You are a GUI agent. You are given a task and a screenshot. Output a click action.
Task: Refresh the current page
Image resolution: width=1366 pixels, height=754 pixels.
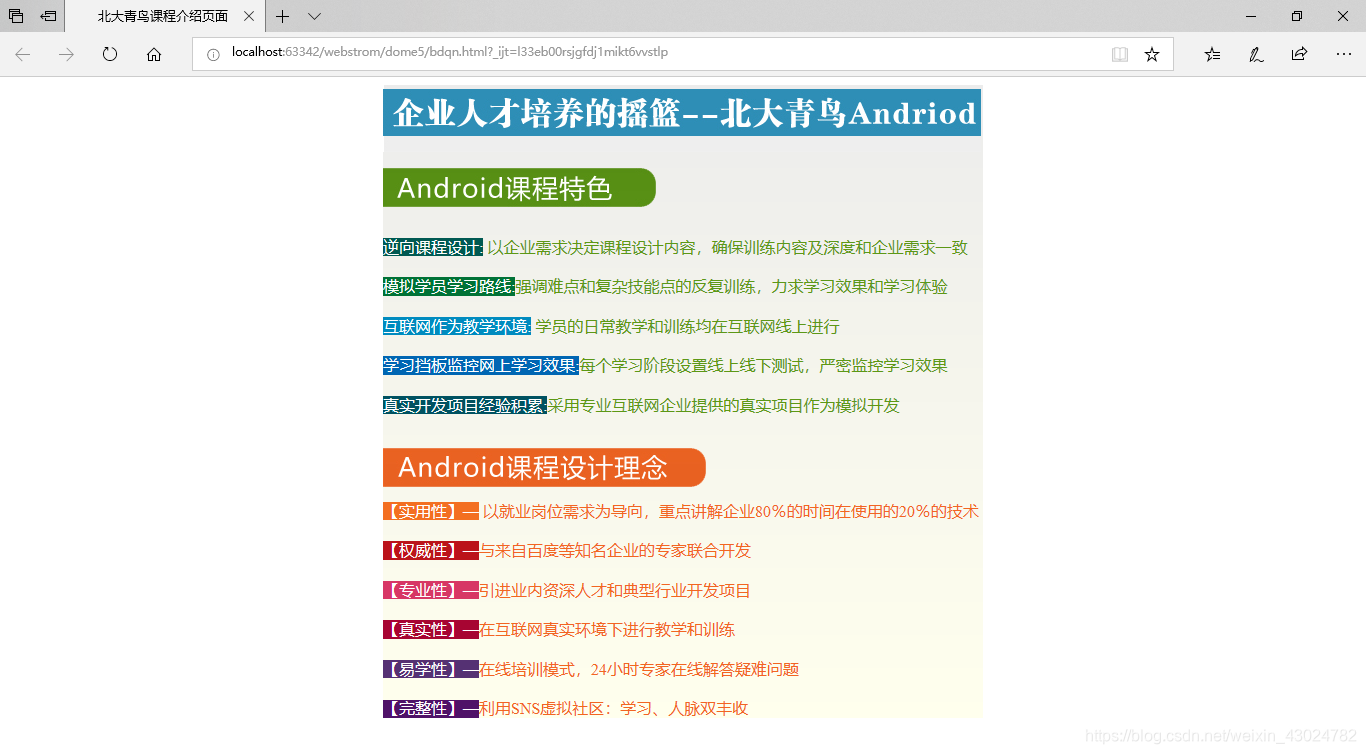tap(110, 54)
